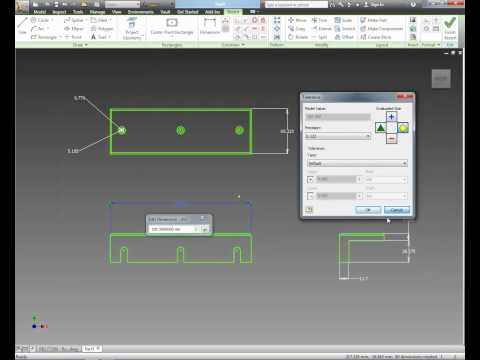Open the Project Geometry tool
The image size is (480, 360).
click(x=132, y=29)
